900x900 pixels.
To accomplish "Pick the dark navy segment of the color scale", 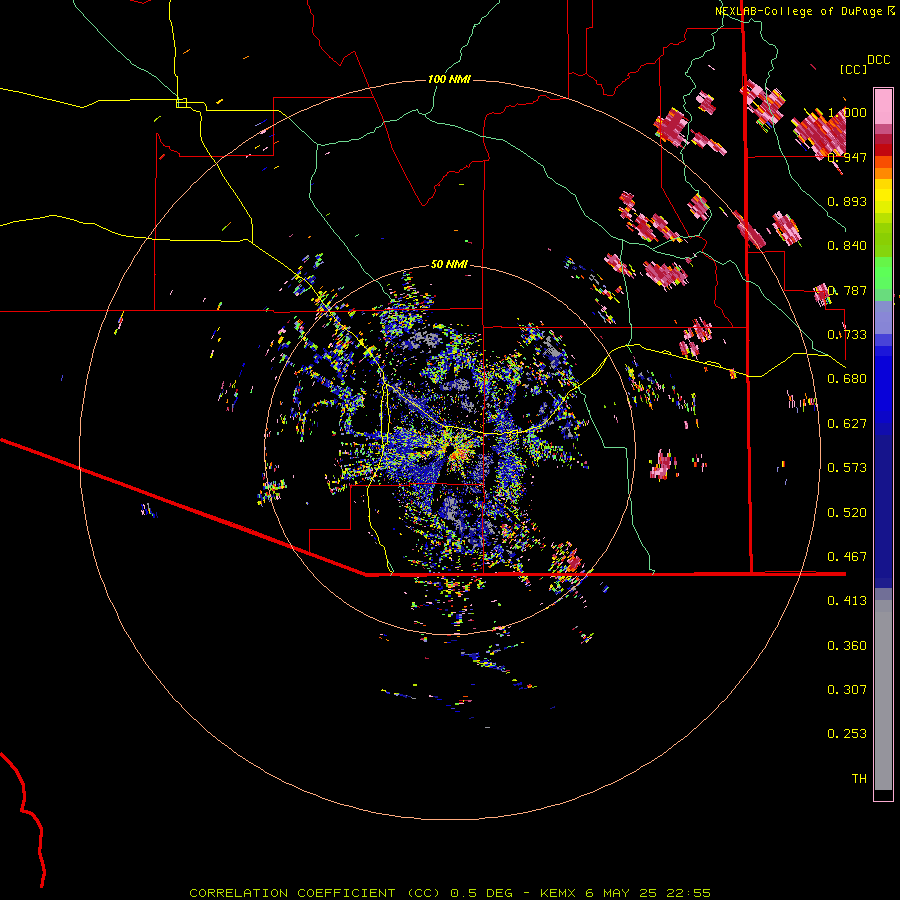I will (883, 511).
